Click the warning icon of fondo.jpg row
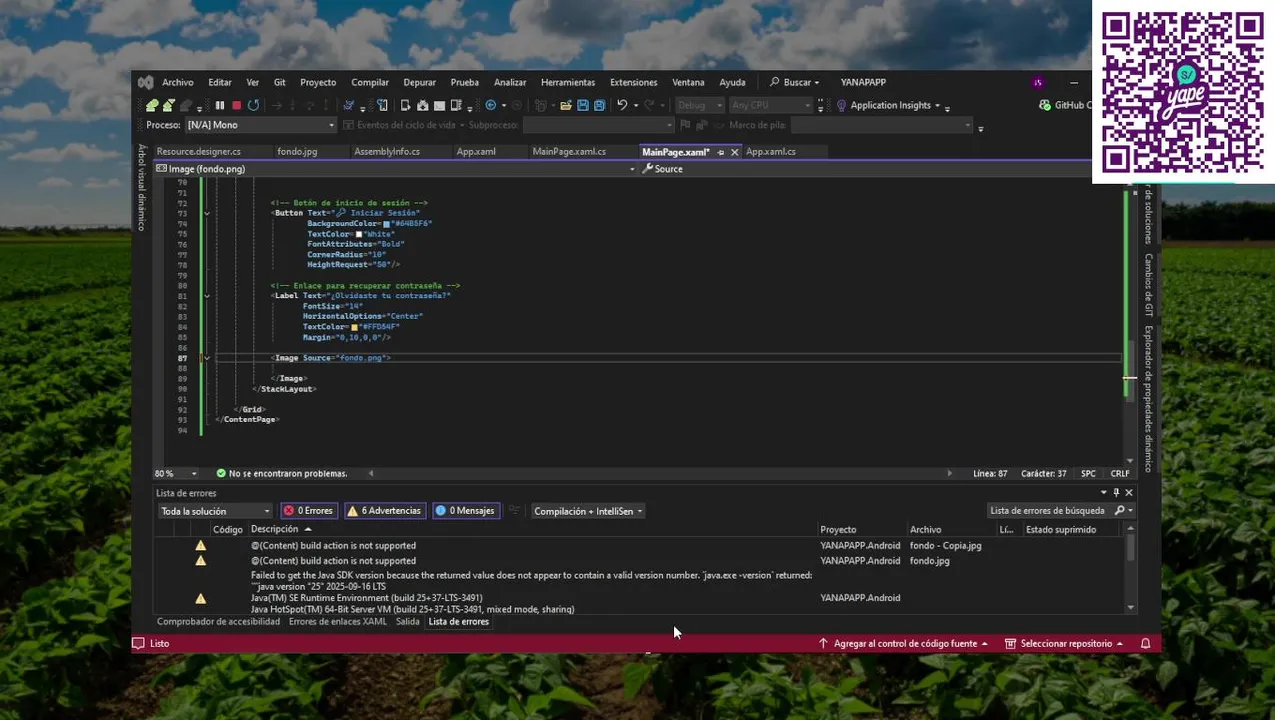The height and width of the screenshot is (720, 1275). click(200, 561)
